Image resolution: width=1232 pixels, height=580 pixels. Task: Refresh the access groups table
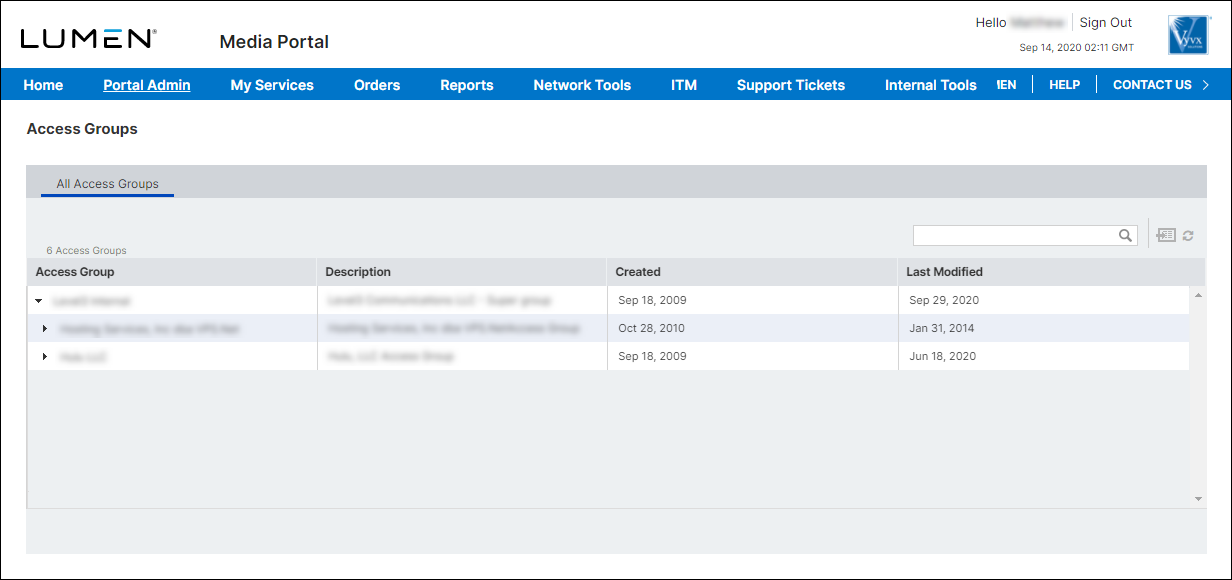[x=1188, y=236]
